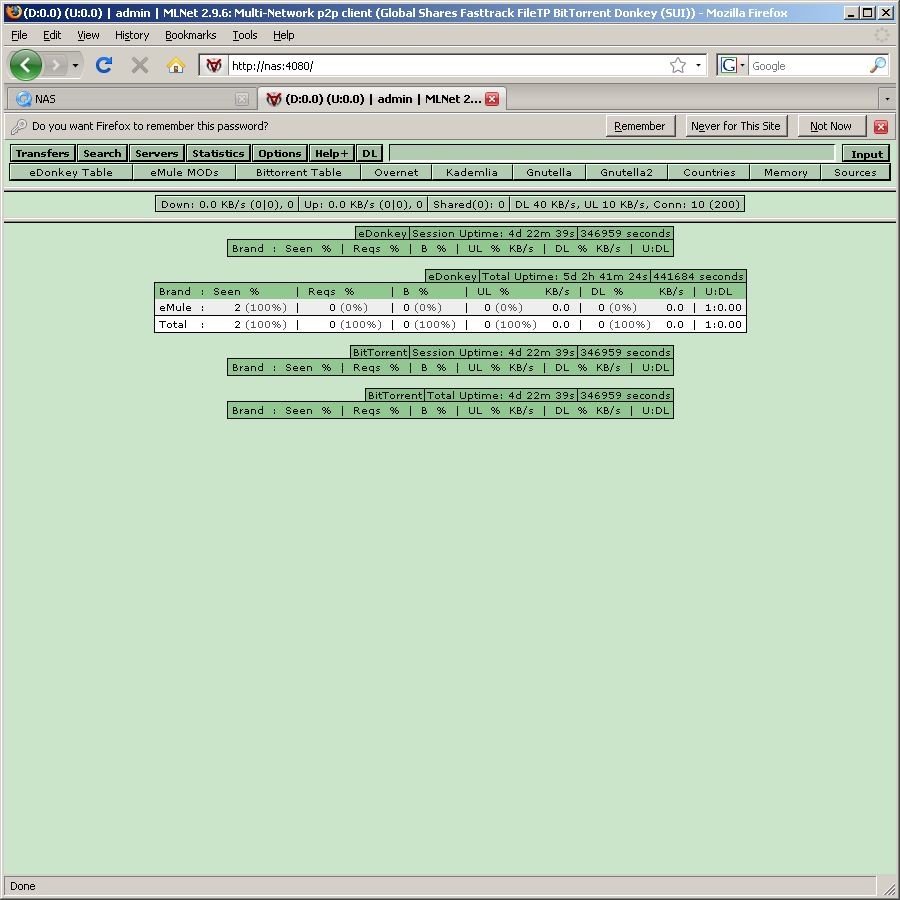Click Never for This Site button
Viewport: 900px width, 900px height.
coord(736,126)
